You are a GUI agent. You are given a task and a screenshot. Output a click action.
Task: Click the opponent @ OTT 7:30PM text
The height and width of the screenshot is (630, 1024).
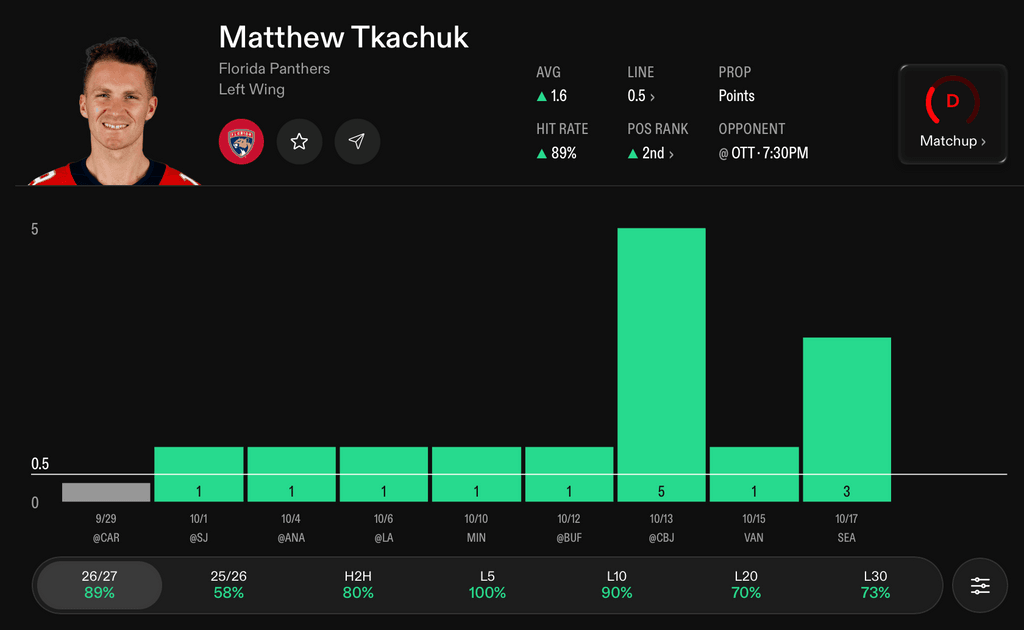tap(763, 153)
